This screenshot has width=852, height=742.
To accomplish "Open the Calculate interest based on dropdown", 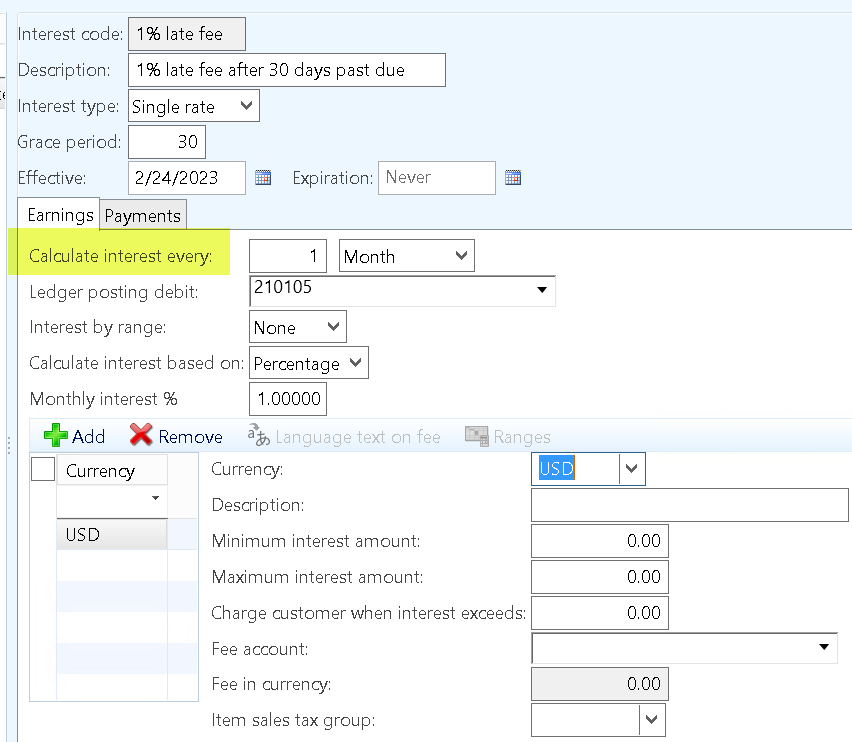I will coord(356,363).
